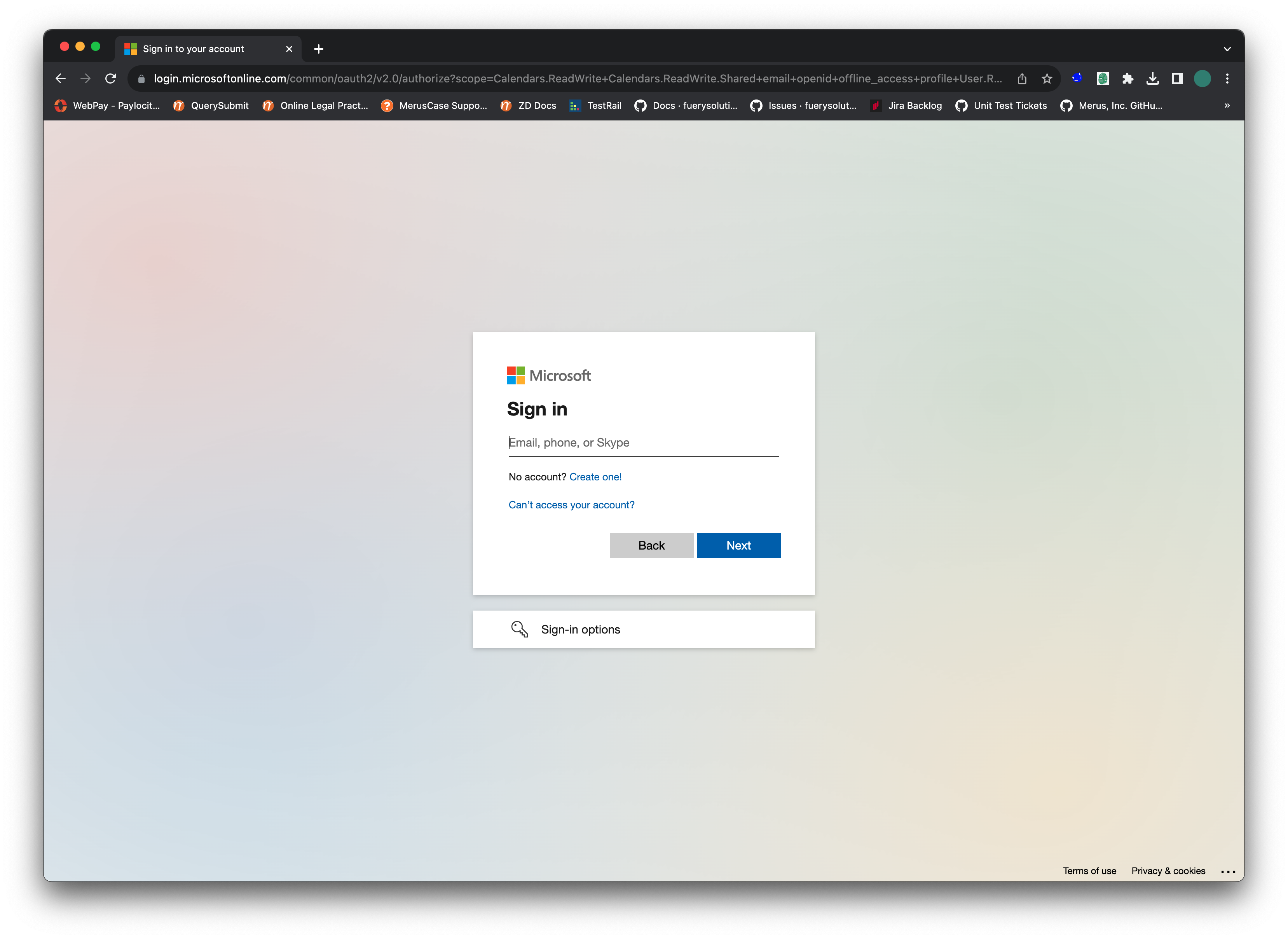Click the key icon beside Sign-in options
Image resolution: width=1288 pixels, height=939 pixels.
[520, 629]
